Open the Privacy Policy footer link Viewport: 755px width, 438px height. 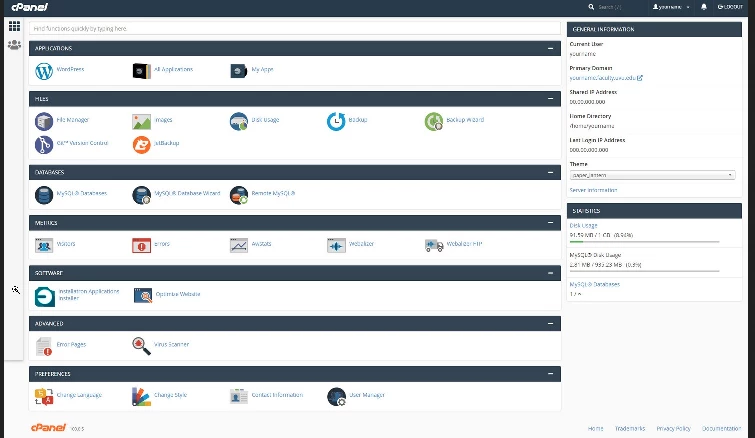(673, 428)
